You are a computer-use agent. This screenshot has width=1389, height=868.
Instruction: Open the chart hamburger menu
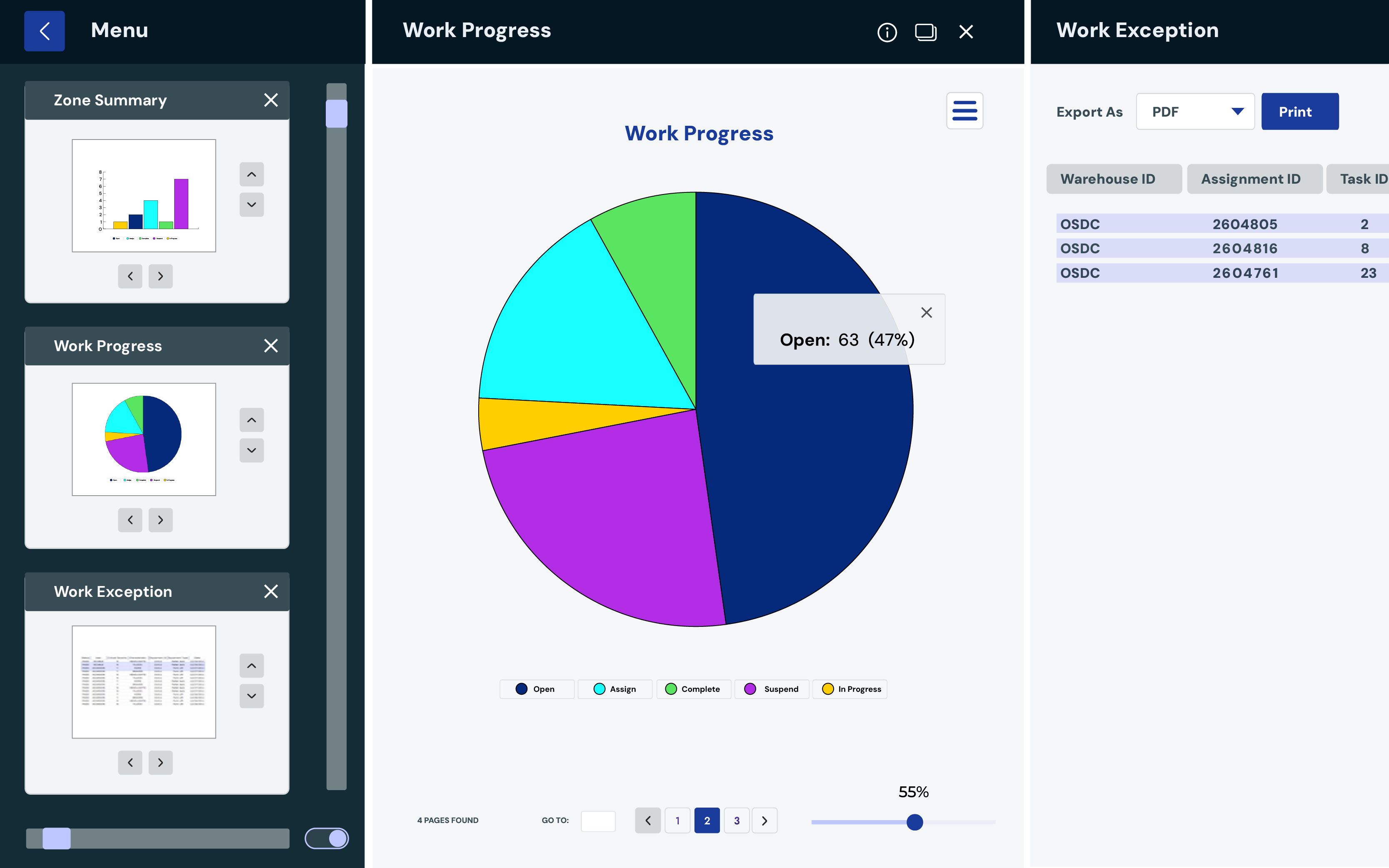[x=964, y=111]
